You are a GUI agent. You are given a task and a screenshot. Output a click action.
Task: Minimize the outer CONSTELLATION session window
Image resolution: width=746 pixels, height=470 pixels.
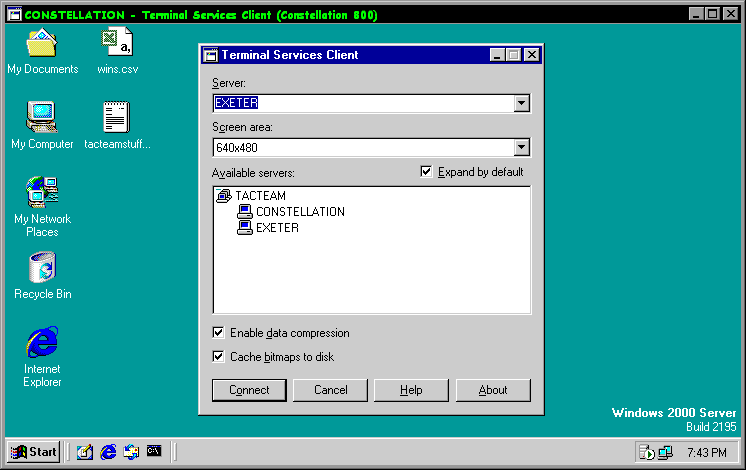[x=696, y=14]
